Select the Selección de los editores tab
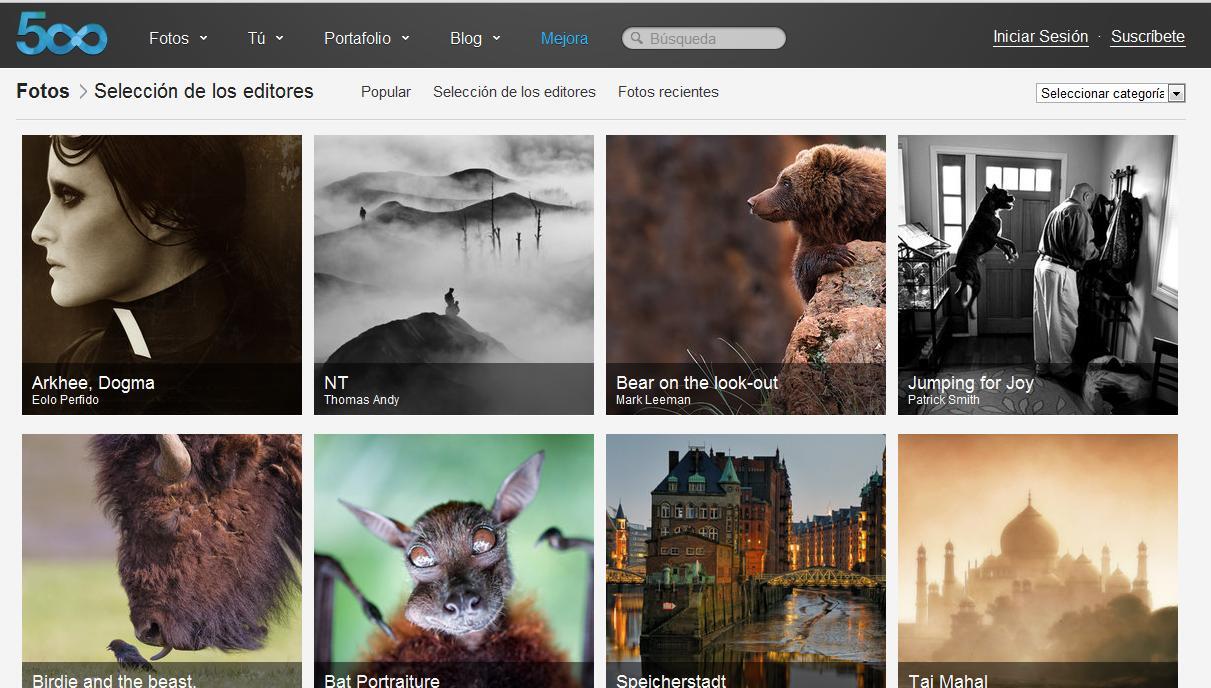 514,92
